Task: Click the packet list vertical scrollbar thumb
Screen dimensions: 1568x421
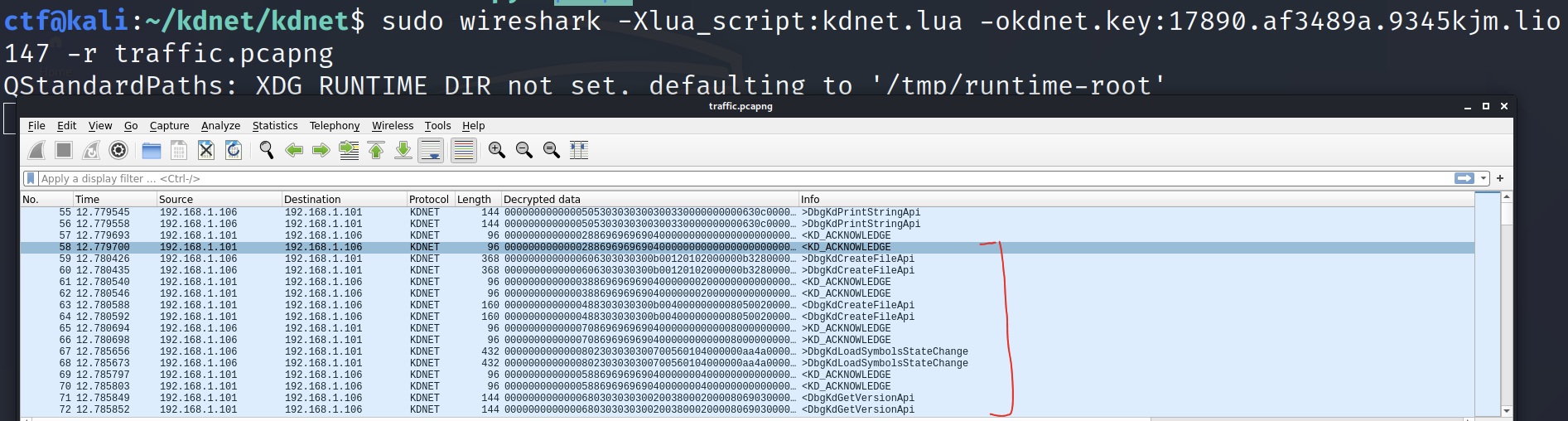Action: (1507, 214)
